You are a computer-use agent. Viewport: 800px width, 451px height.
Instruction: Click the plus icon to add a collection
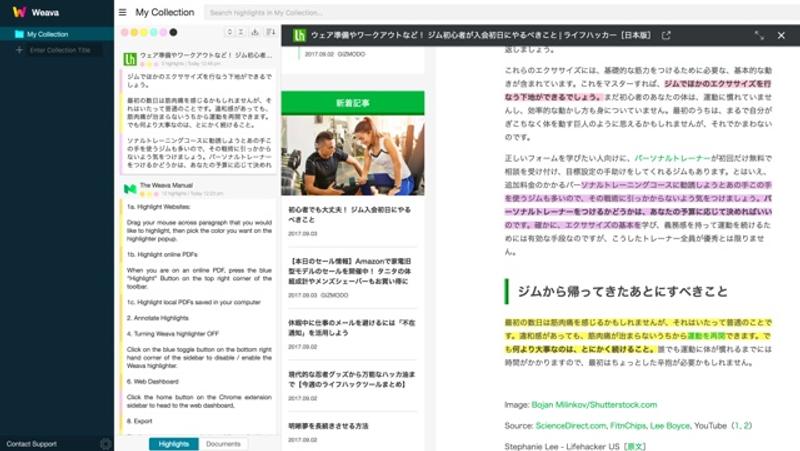point(19,50)
